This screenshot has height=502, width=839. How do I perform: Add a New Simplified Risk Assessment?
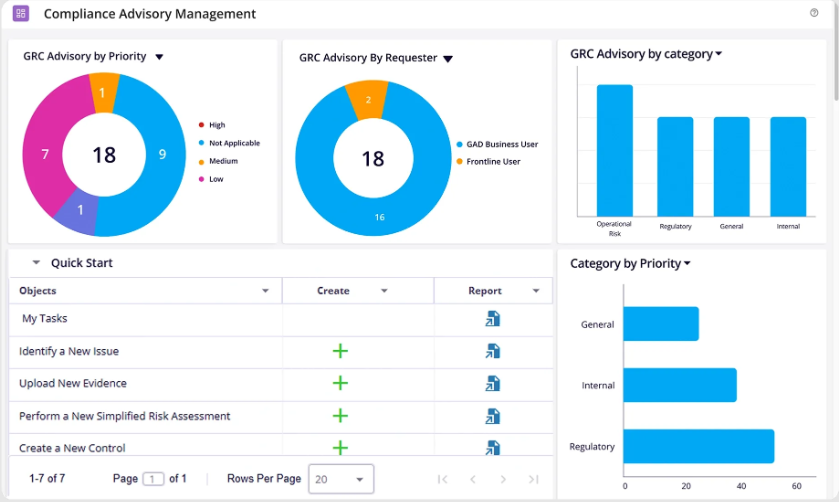tap(340, 415)
